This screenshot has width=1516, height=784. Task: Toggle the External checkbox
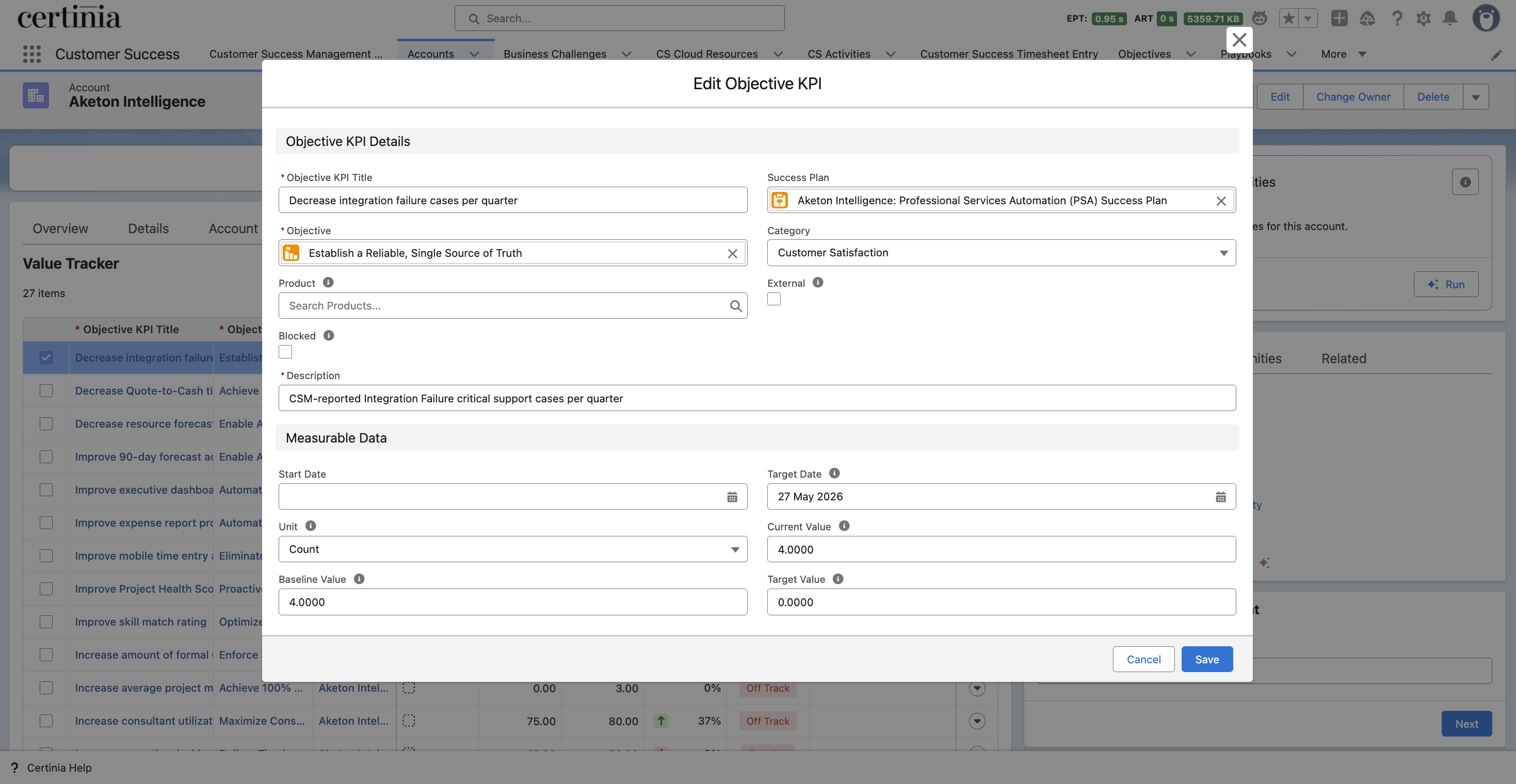click(x=774, y=299)
